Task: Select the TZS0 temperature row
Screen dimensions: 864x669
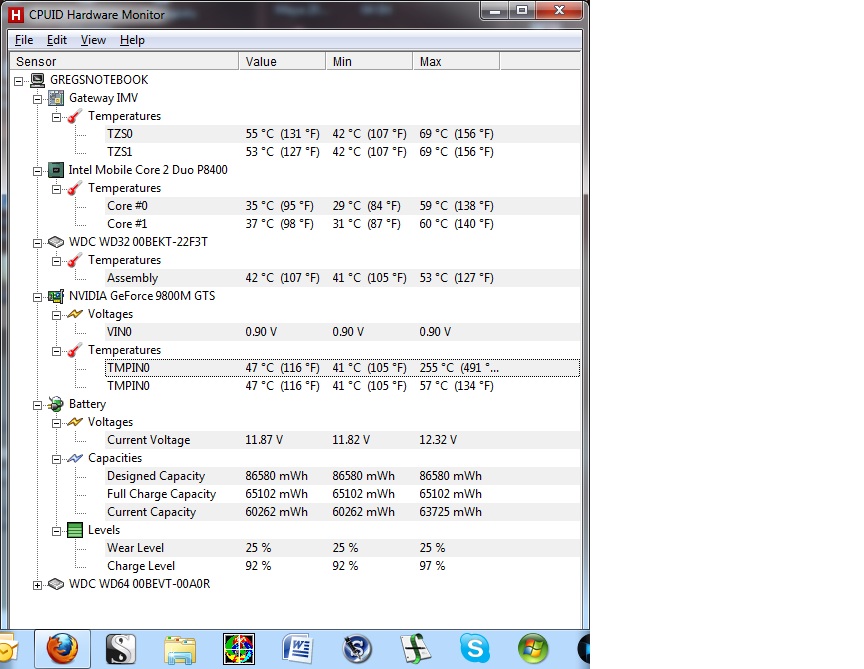Action: tap(342, 134)
